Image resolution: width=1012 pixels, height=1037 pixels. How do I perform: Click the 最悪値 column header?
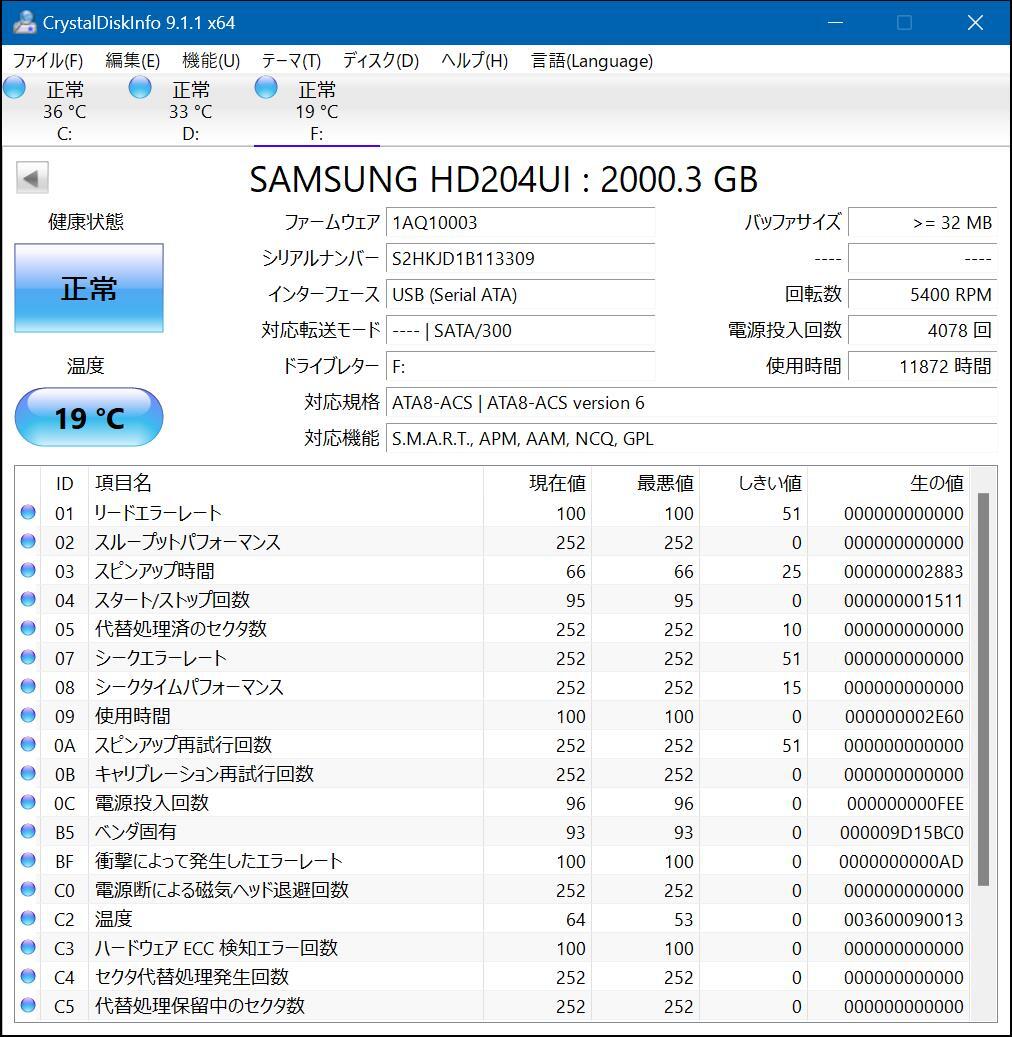click(646, 483)
